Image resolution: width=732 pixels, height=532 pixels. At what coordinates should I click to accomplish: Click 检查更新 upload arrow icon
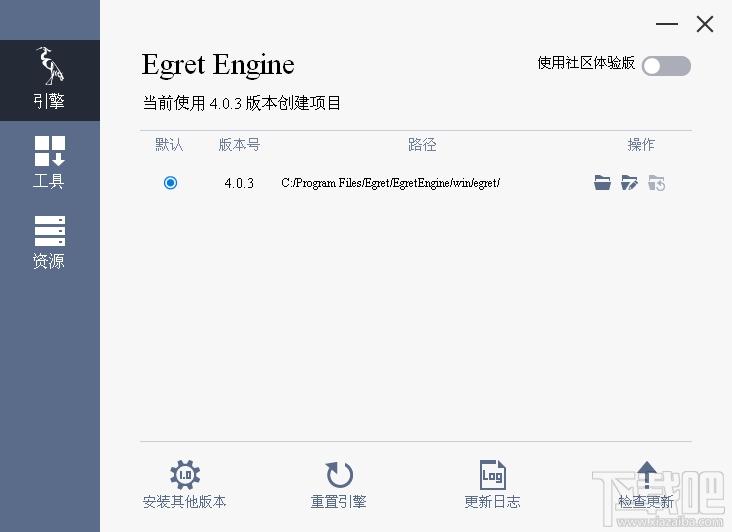pyautogui.click(x=647, y=475)
